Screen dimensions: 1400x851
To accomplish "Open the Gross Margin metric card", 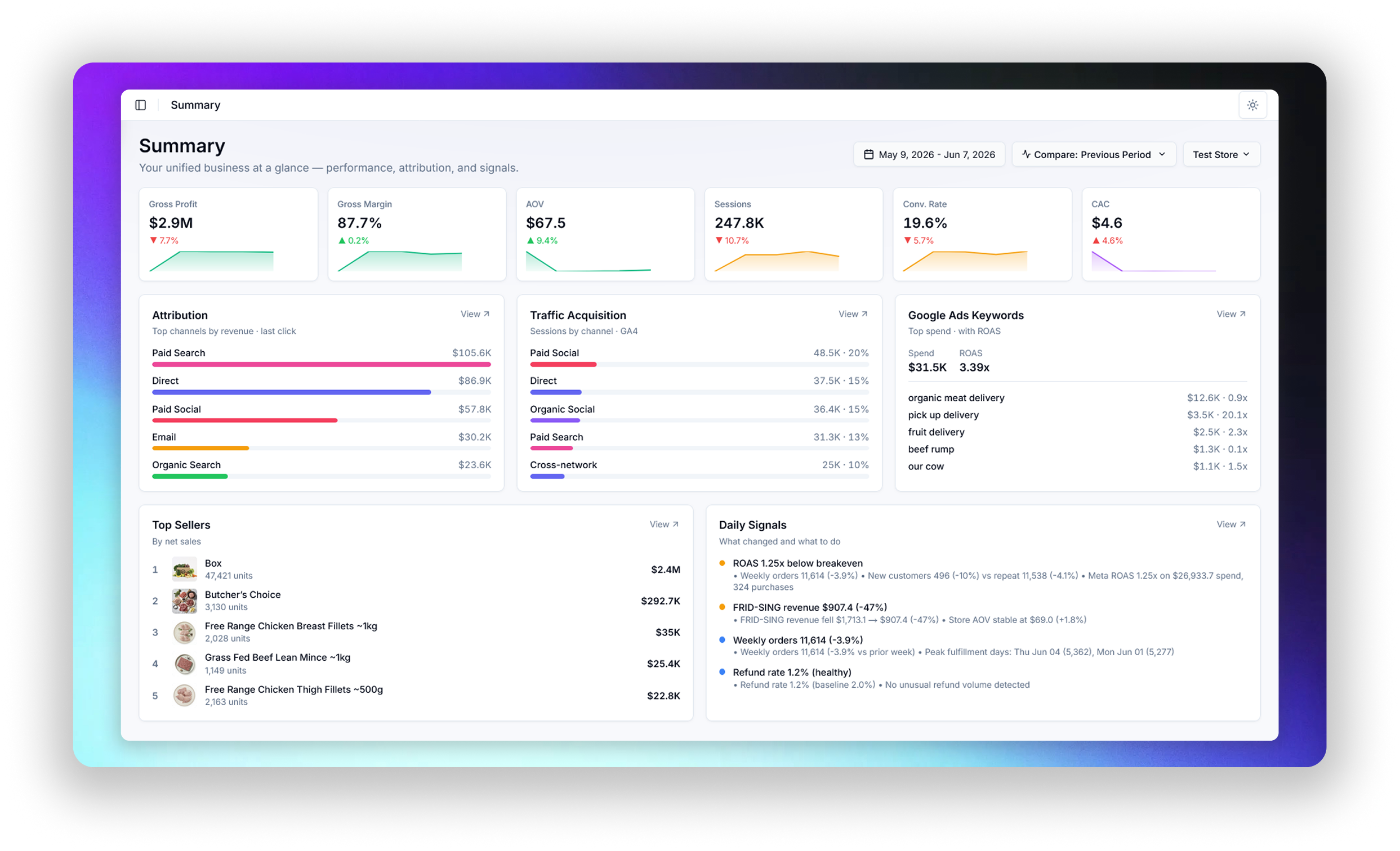I will (417, 235).
